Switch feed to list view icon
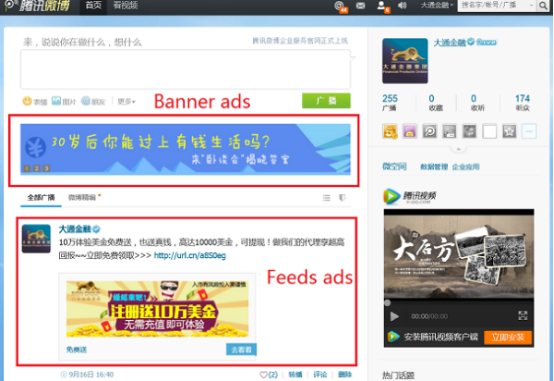The width and height of the screenshot is (554, 381). point(326,198)
